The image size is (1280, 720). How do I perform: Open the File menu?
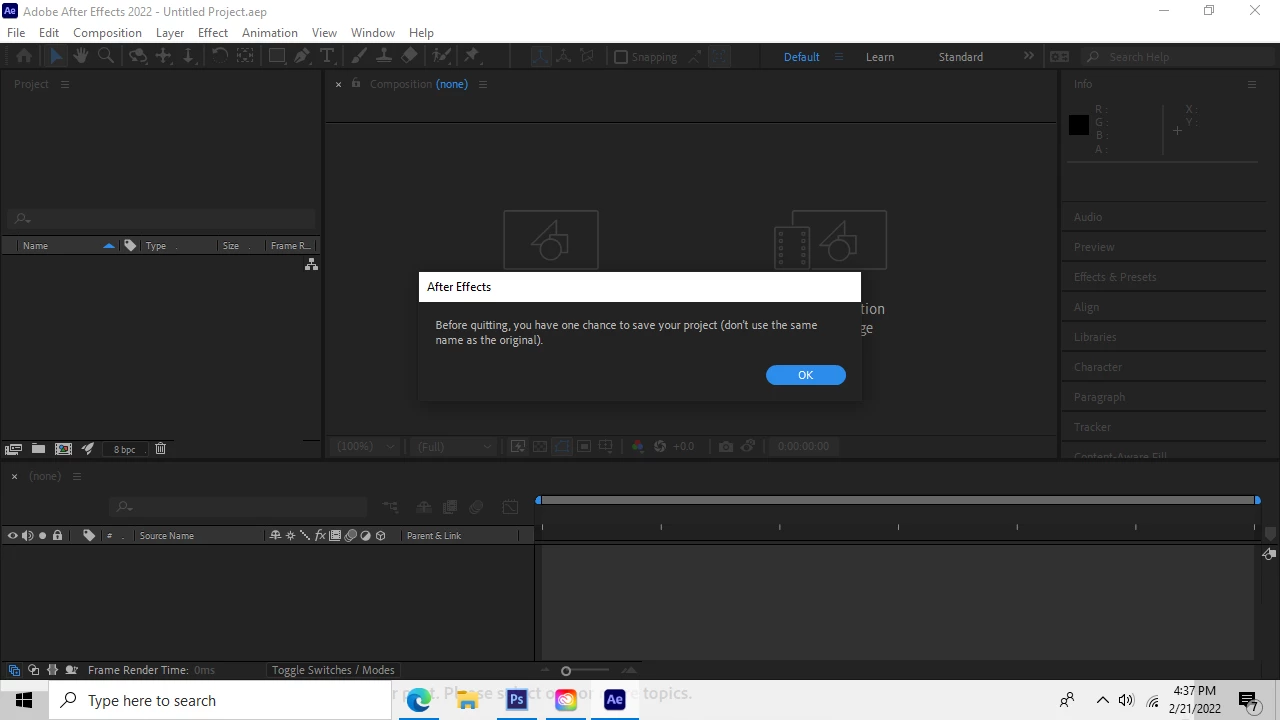(16, 32)
